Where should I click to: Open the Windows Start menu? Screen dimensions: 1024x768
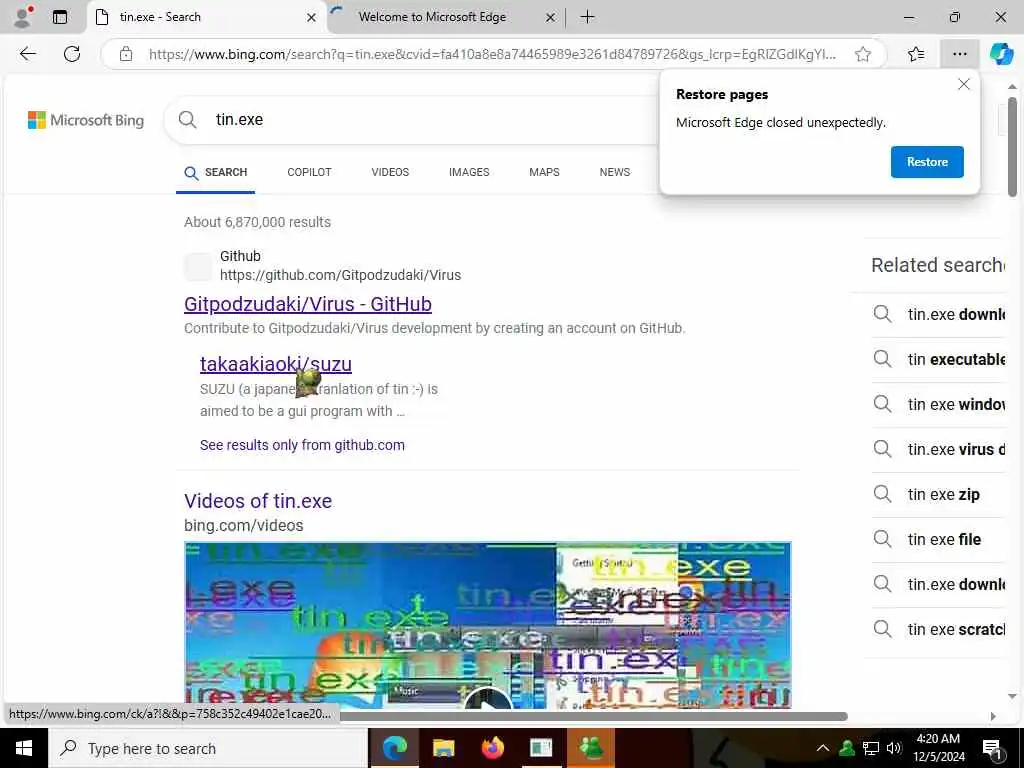tap(24, 748)
